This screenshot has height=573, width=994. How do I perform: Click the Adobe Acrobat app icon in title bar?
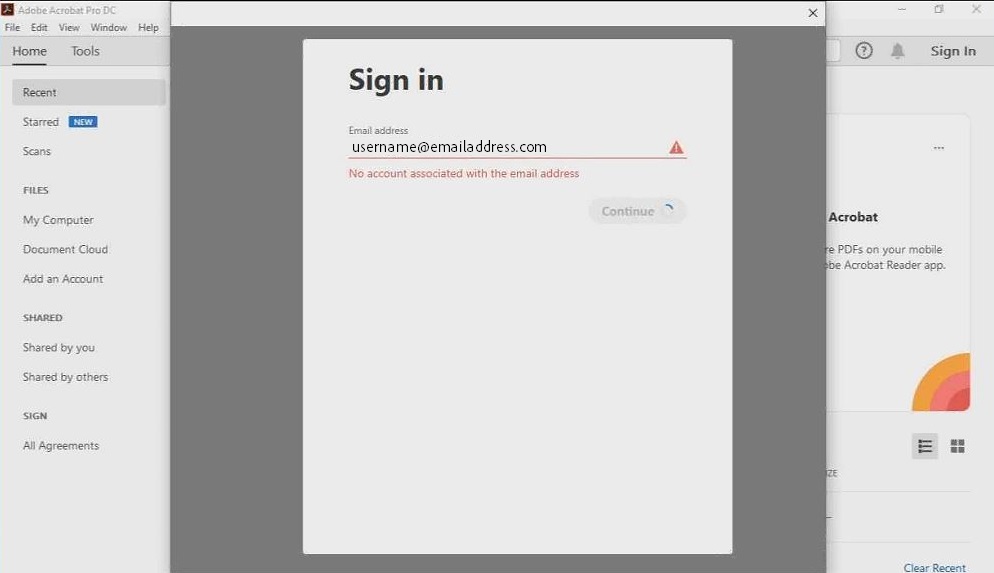coord(8,10)
